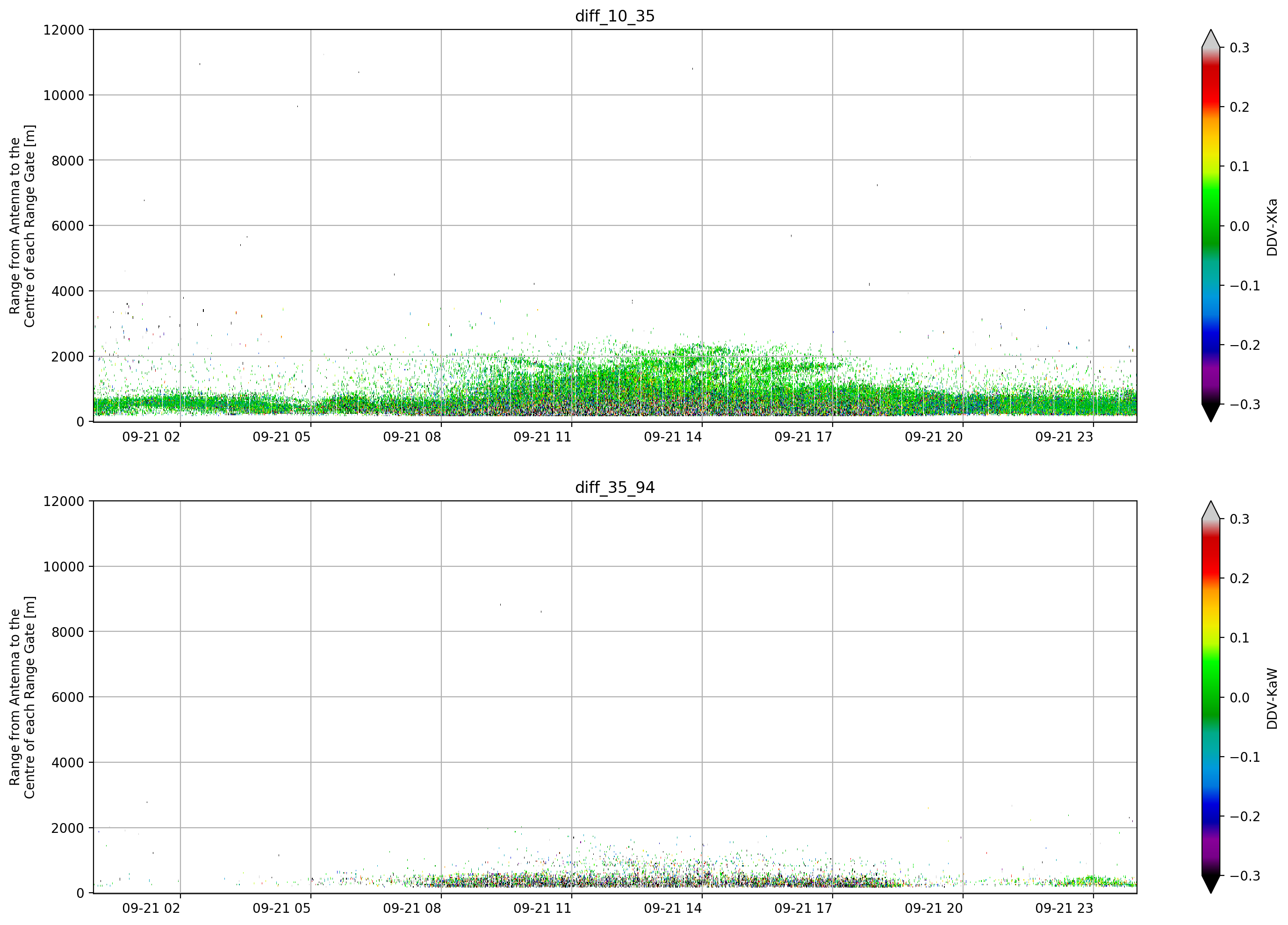Click the 8000 tick on the diff_35_94 y-axis
This screenshot has height=925, width=1288.
[68, 632]
